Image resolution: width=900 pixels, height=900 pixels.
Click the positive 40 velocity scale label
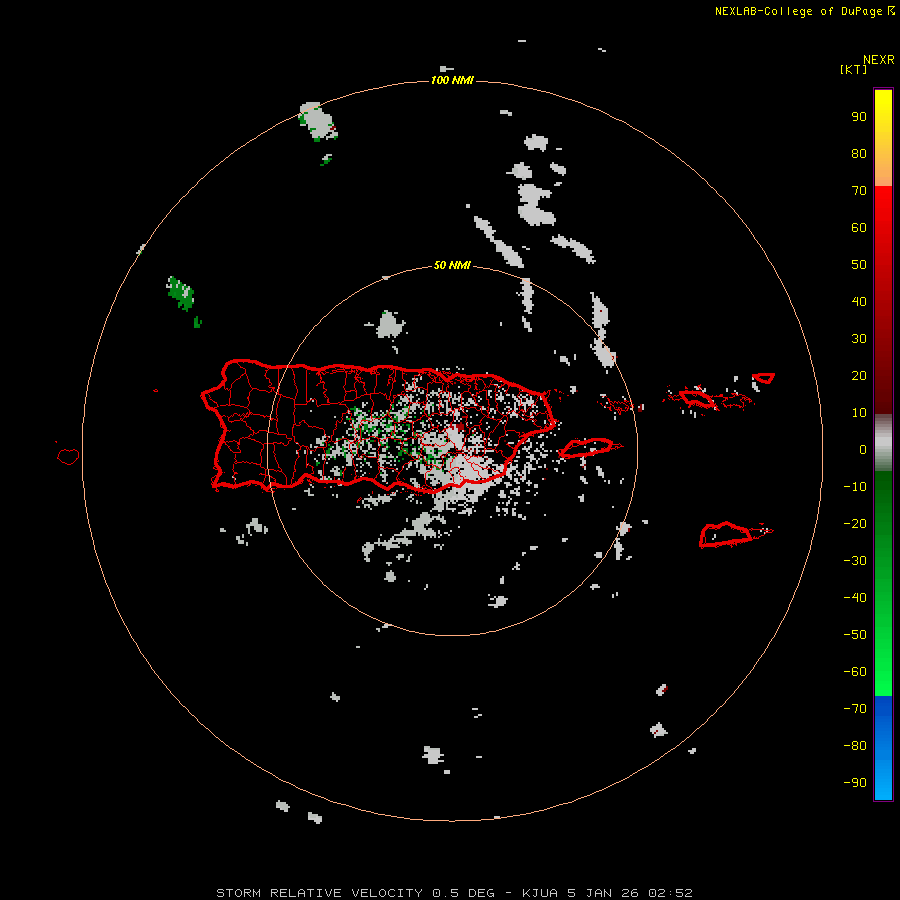(859, 302)
